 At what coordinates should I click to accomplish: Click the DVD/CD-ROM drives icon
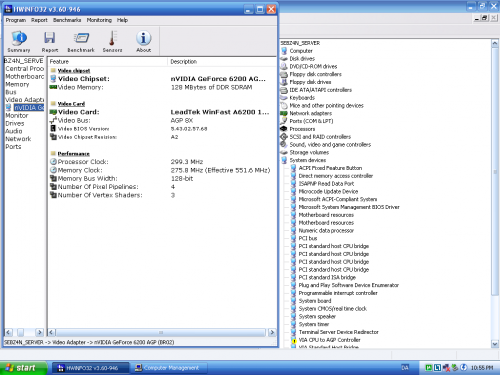click(284, 66)
